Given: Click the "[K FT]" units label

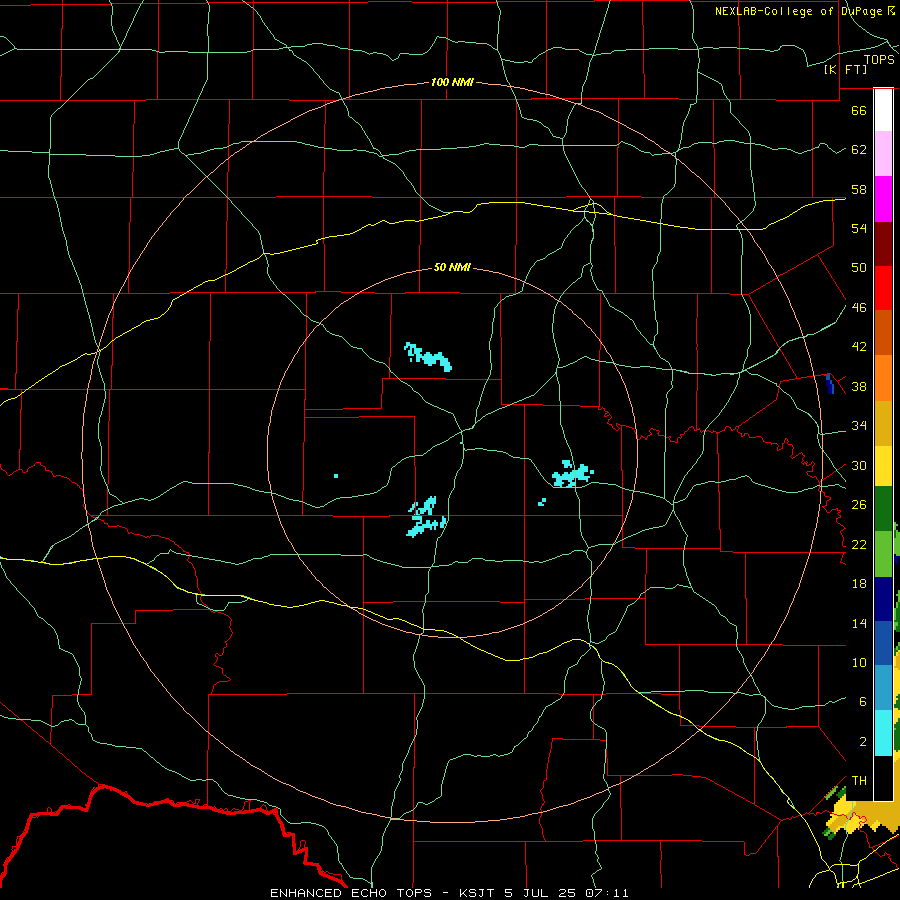Looking at the screenshot, I should (x=845, y=69).
